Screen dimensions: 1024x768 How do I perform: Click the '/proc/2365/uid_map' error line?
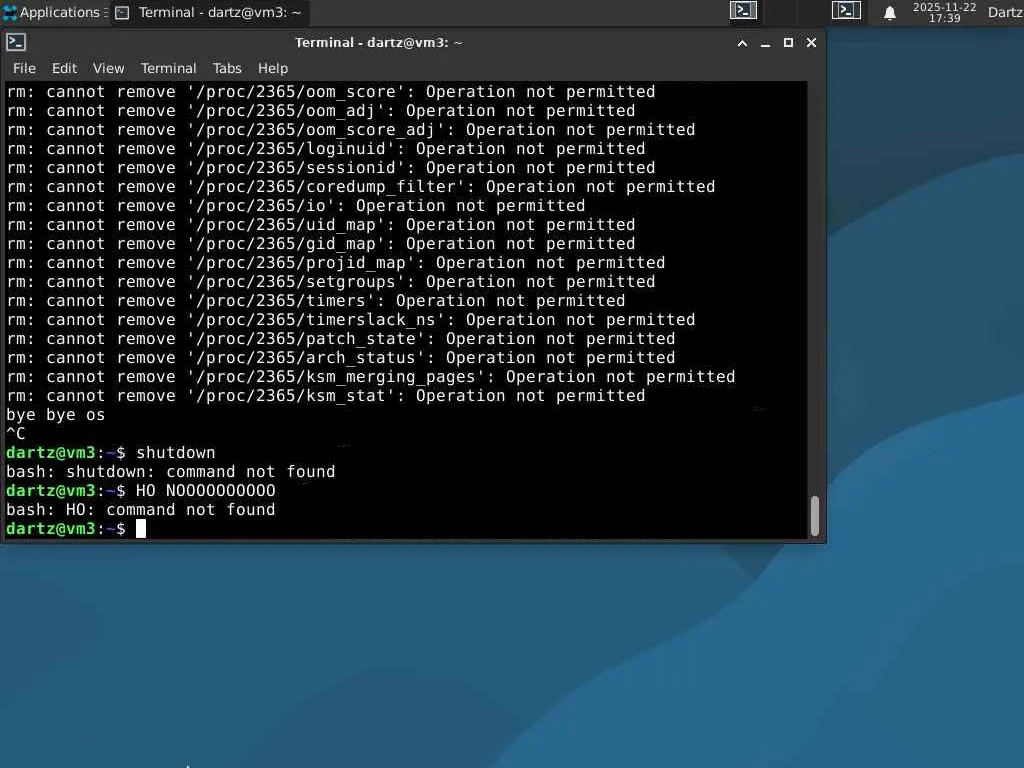tap(321, 225)
